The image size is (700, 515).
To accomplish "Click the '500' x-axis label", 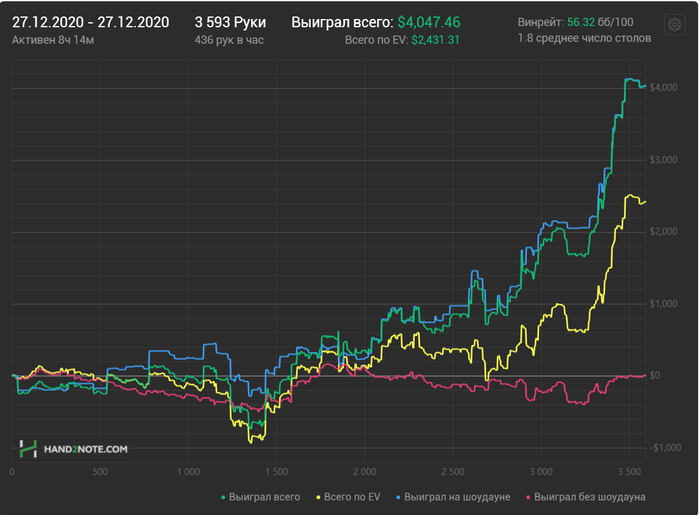I will (100, 472).
